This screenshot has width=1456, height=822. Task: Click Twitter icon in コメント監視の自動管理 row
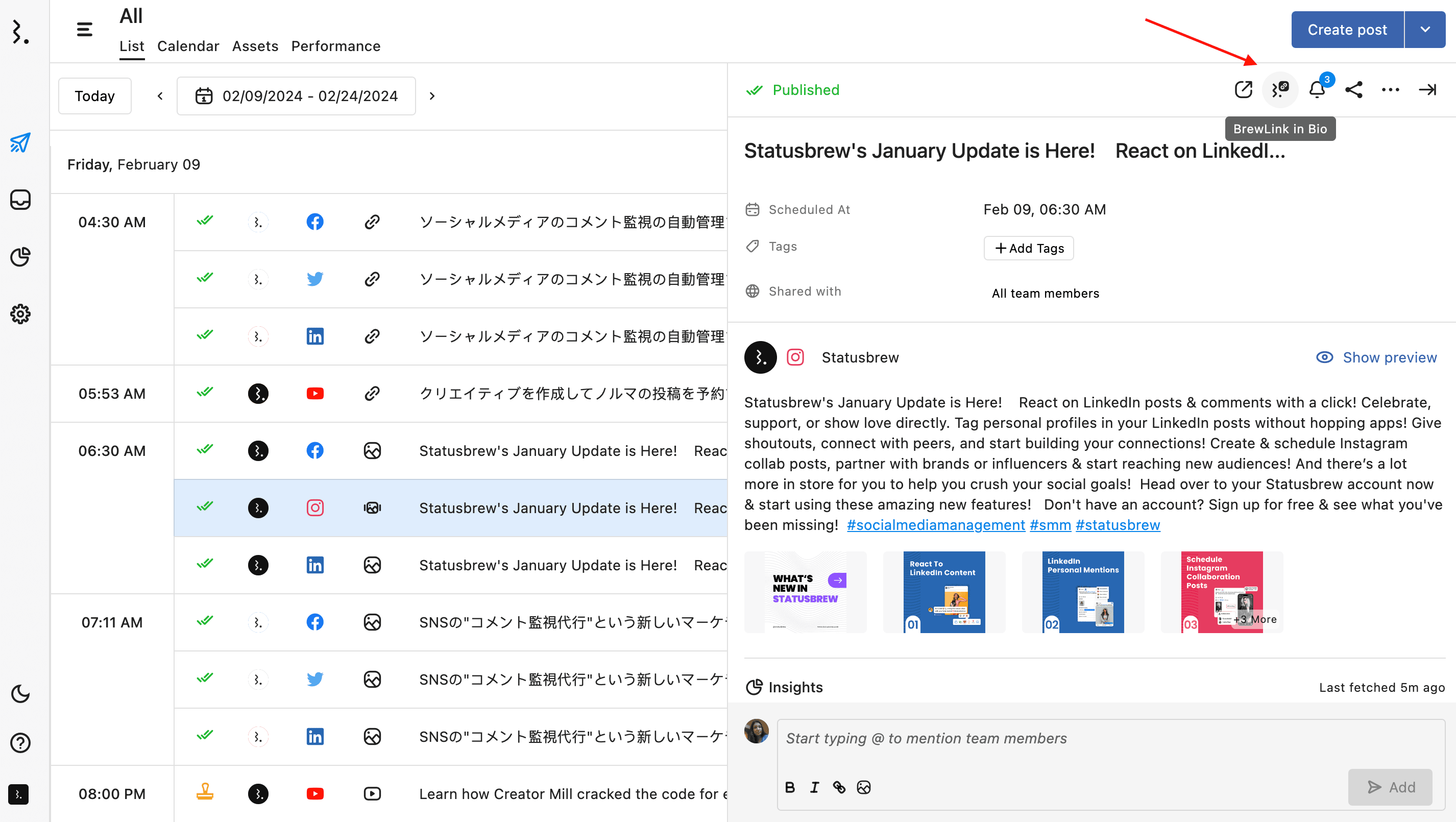pos(315,279)
